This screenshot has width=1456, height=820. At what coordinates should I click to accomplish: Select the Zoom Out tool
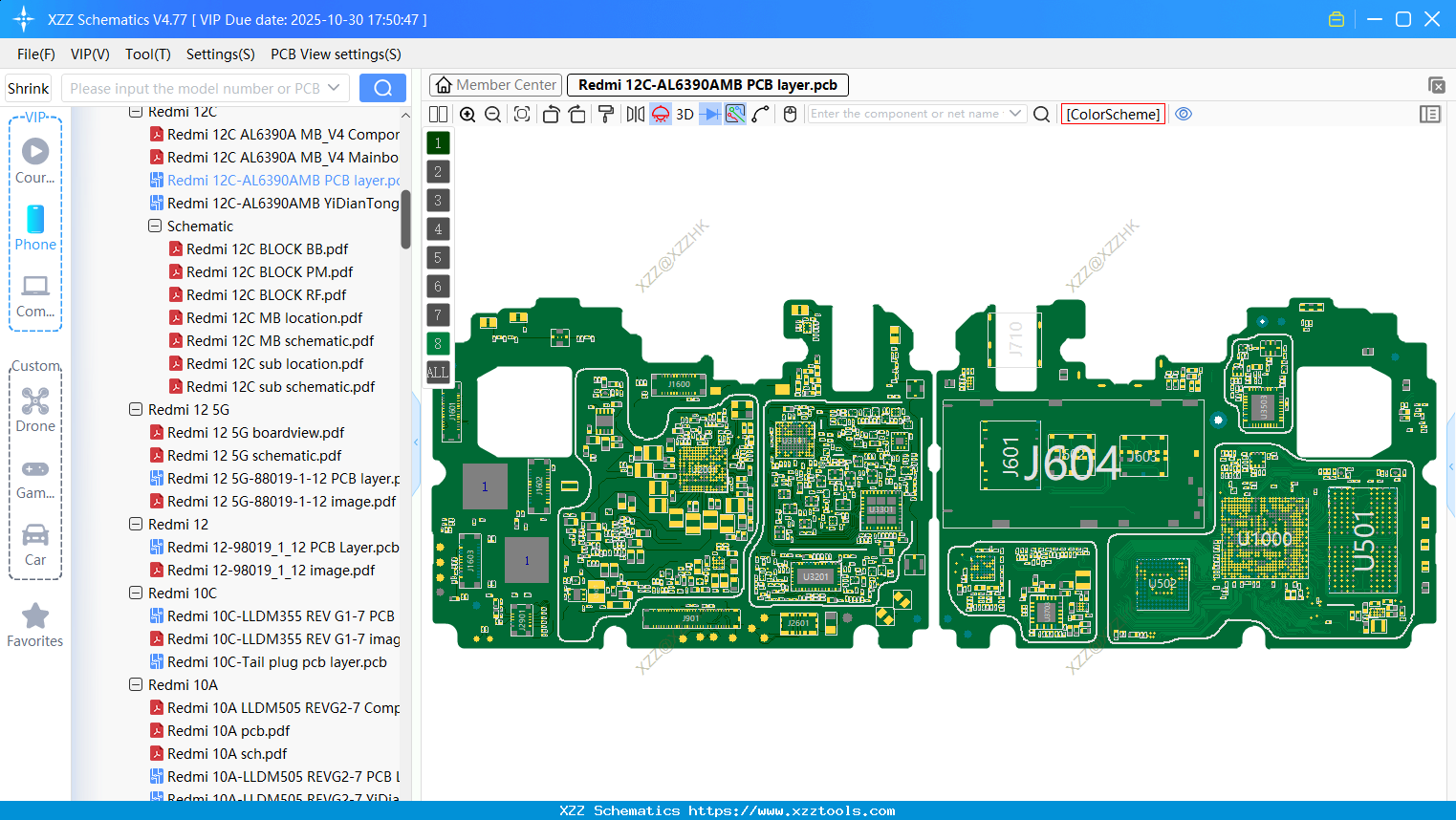pos(492,114)
